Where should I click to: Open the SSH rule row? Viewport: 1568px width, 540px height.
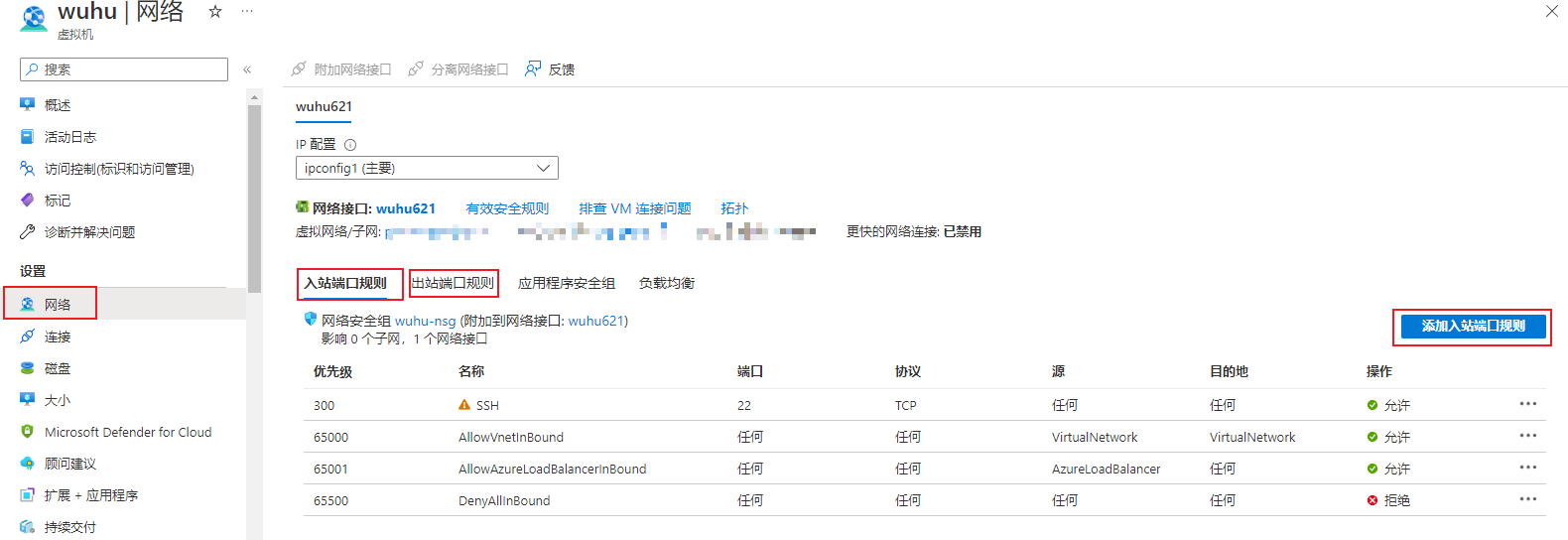pos(925,405)
